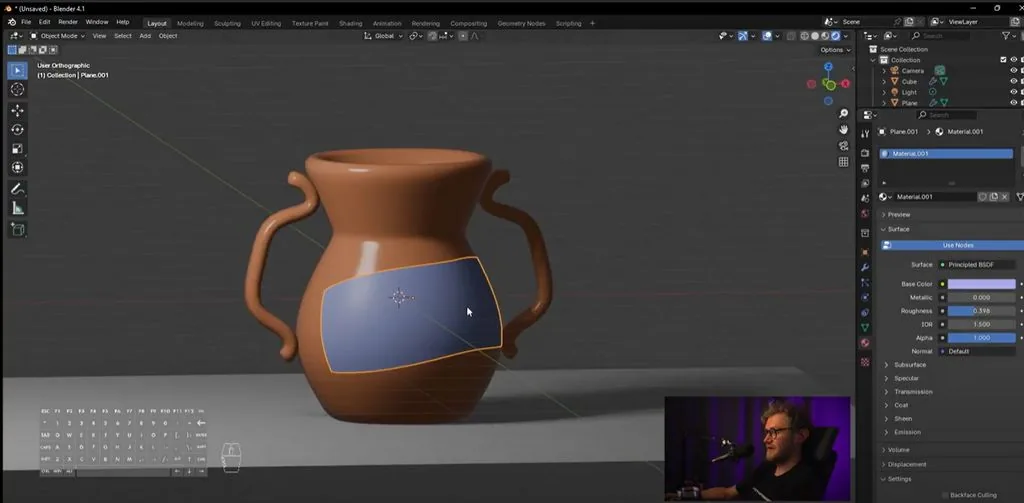Hide the Plane object via eye icon
Viewport: 1024px width, 503px height.
(1014, 103)
